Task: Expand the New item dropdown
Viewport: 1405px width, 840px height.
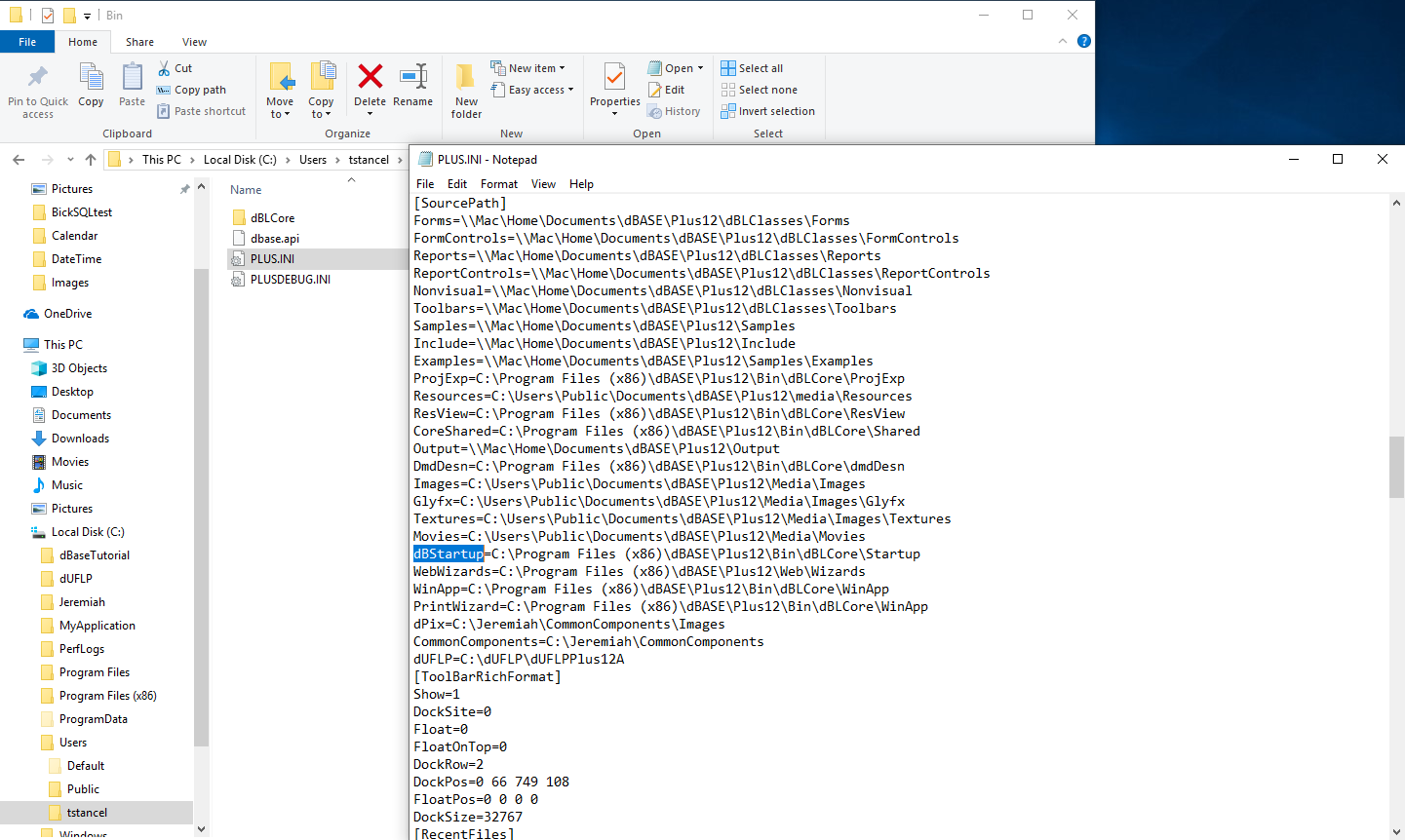Action: [x=562, y=68]
